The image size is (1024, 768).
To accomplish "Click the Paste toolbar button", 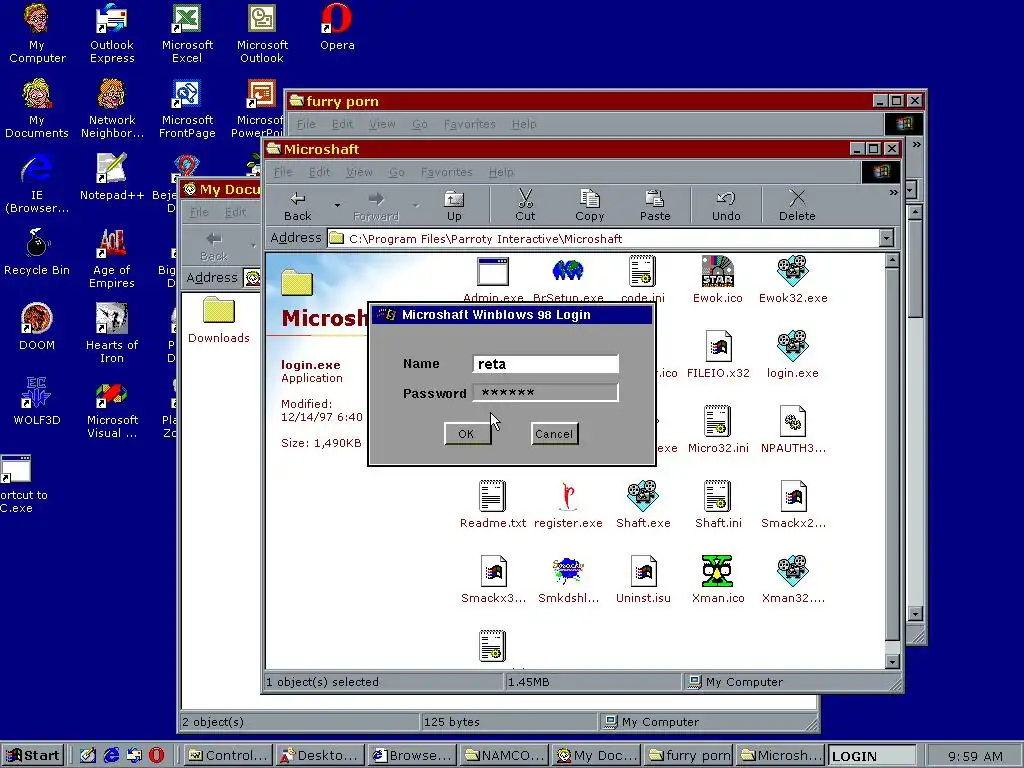I will (655, 206).
